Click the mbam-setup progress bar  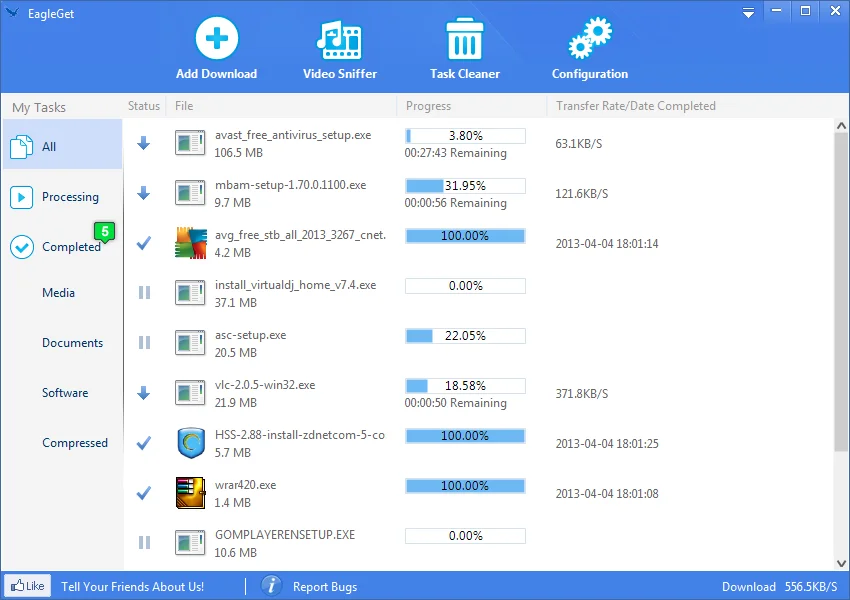(464, 185)
